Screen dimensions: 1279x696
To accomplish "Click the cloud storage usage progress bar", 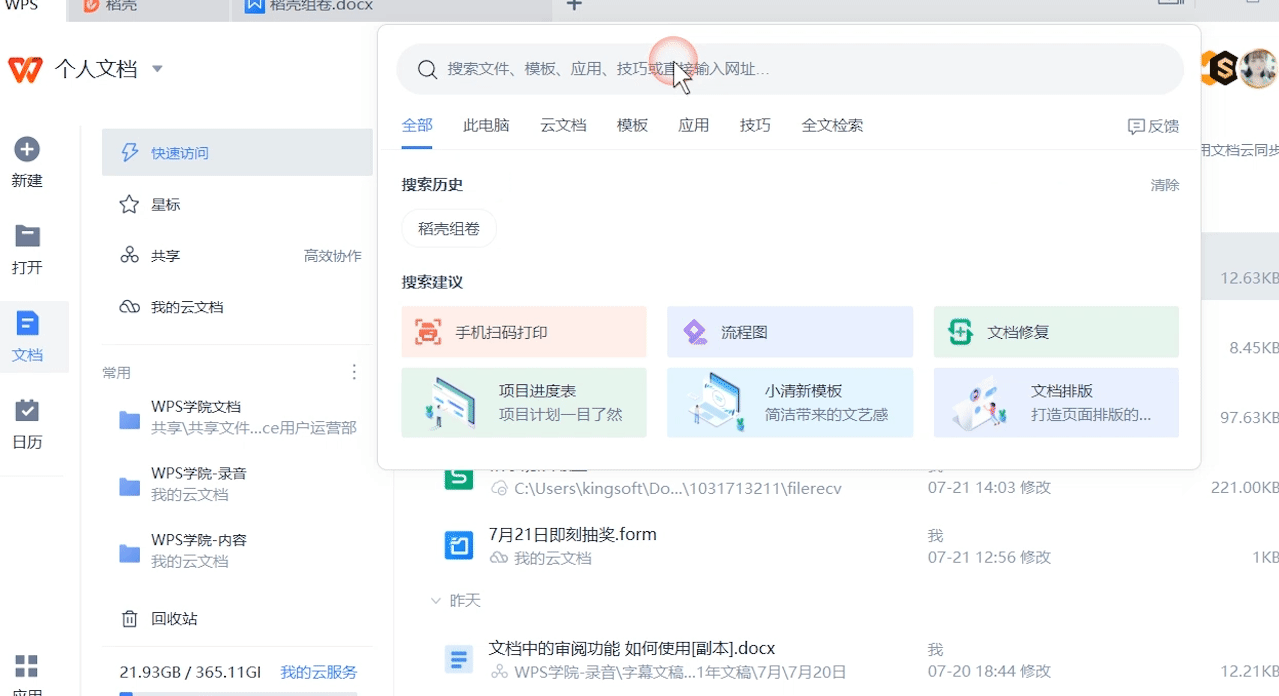I will 238,693.
